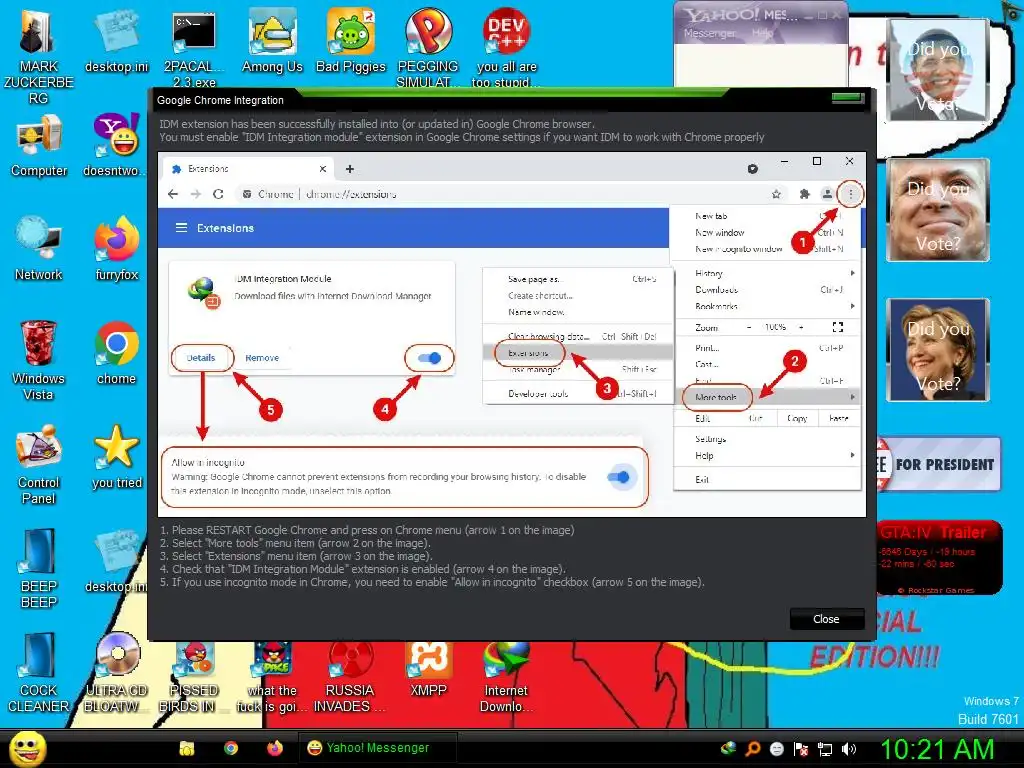Toggle the IDM Integration Module switch
Screen dimensions: 1024x768
click(x=429, y=358)
